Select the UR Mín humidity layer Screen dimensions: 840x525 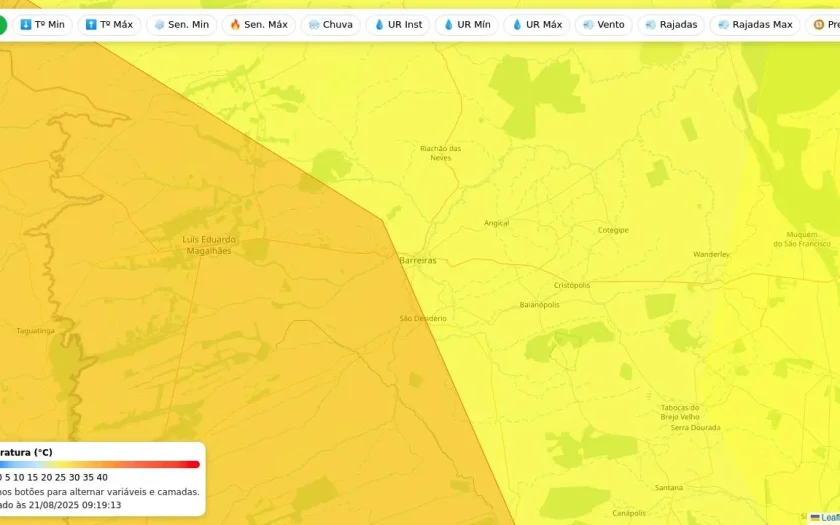click(x=467, y=25)
